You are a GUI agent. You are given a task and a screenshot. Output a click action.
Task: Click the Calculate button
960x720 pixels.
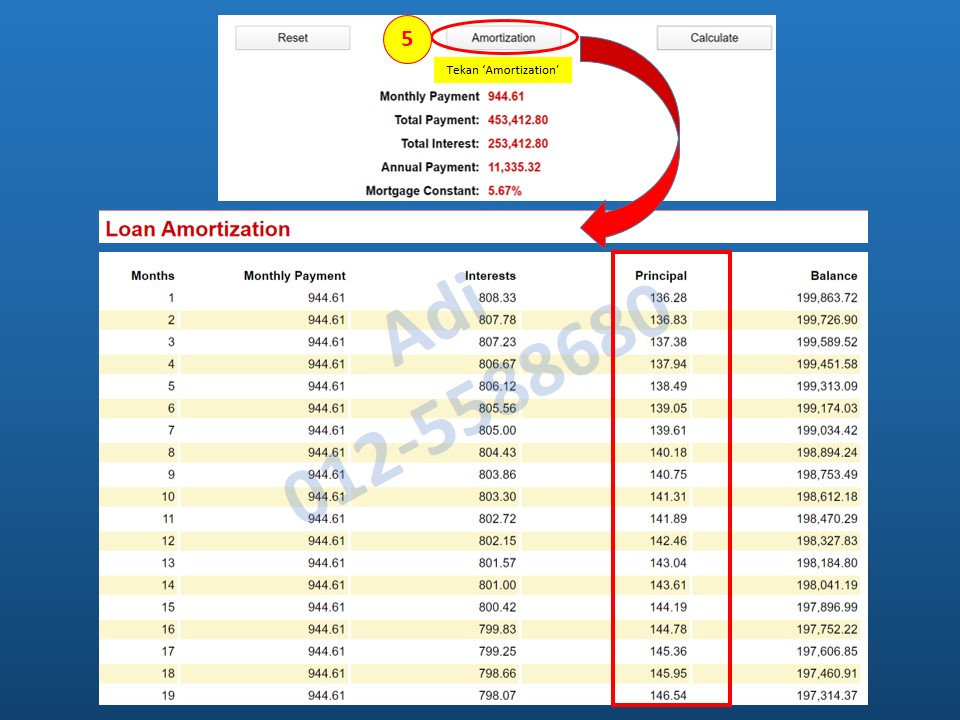click(714, 37)
